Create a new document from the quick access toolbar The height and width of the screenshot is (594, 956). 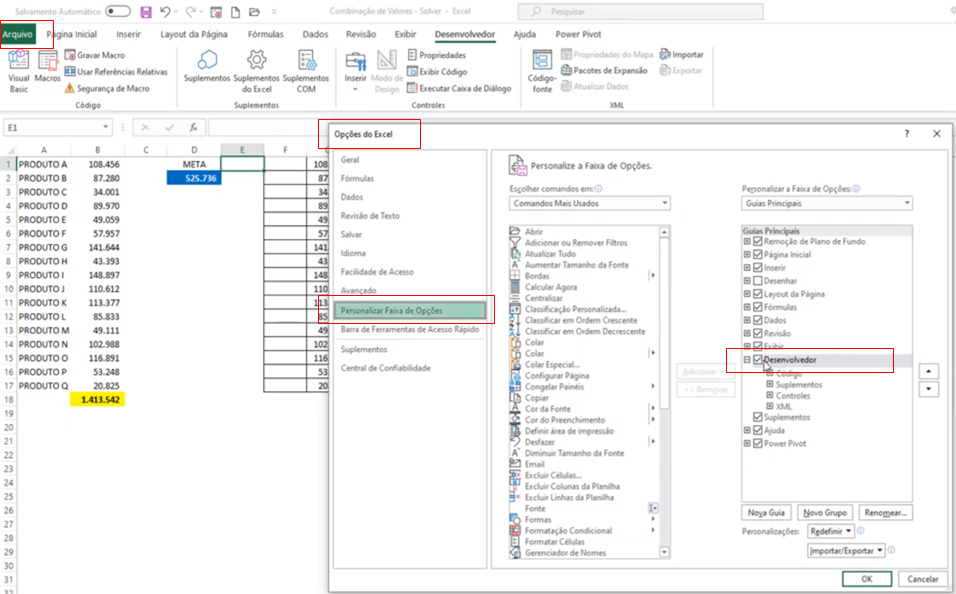(x=235, y=12)
